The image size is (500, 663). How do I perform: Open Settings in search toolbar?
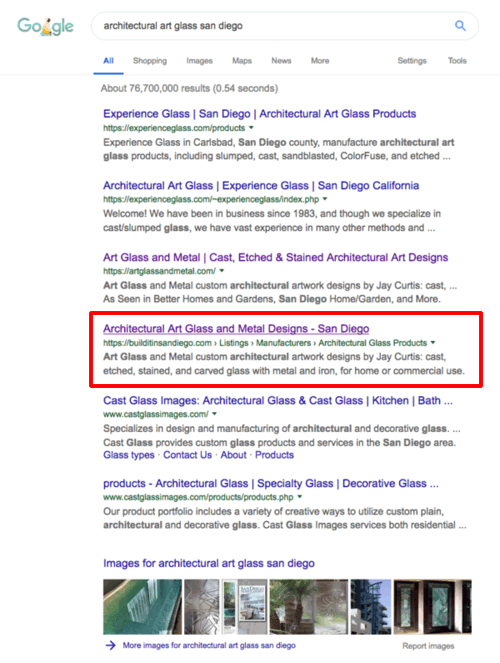click(x=412, y=61)
